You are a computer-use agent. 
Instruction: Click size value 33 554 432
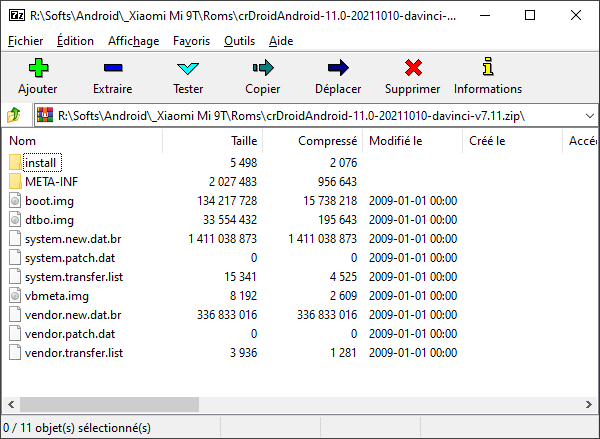230,220
